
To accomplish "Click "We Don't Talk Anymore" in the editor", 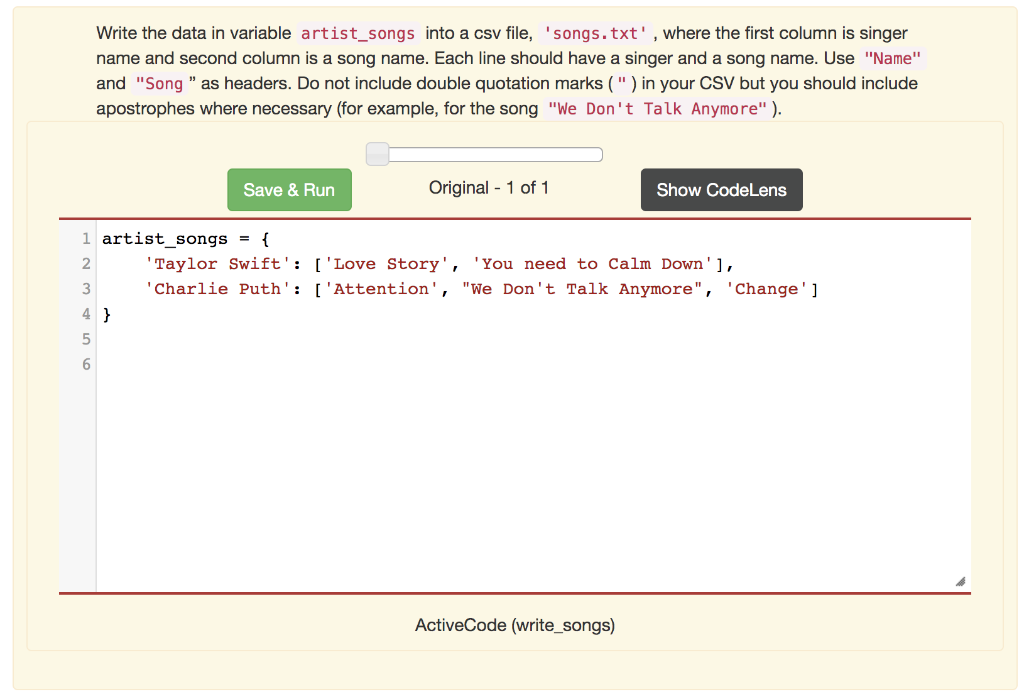I will click(582, 289).
